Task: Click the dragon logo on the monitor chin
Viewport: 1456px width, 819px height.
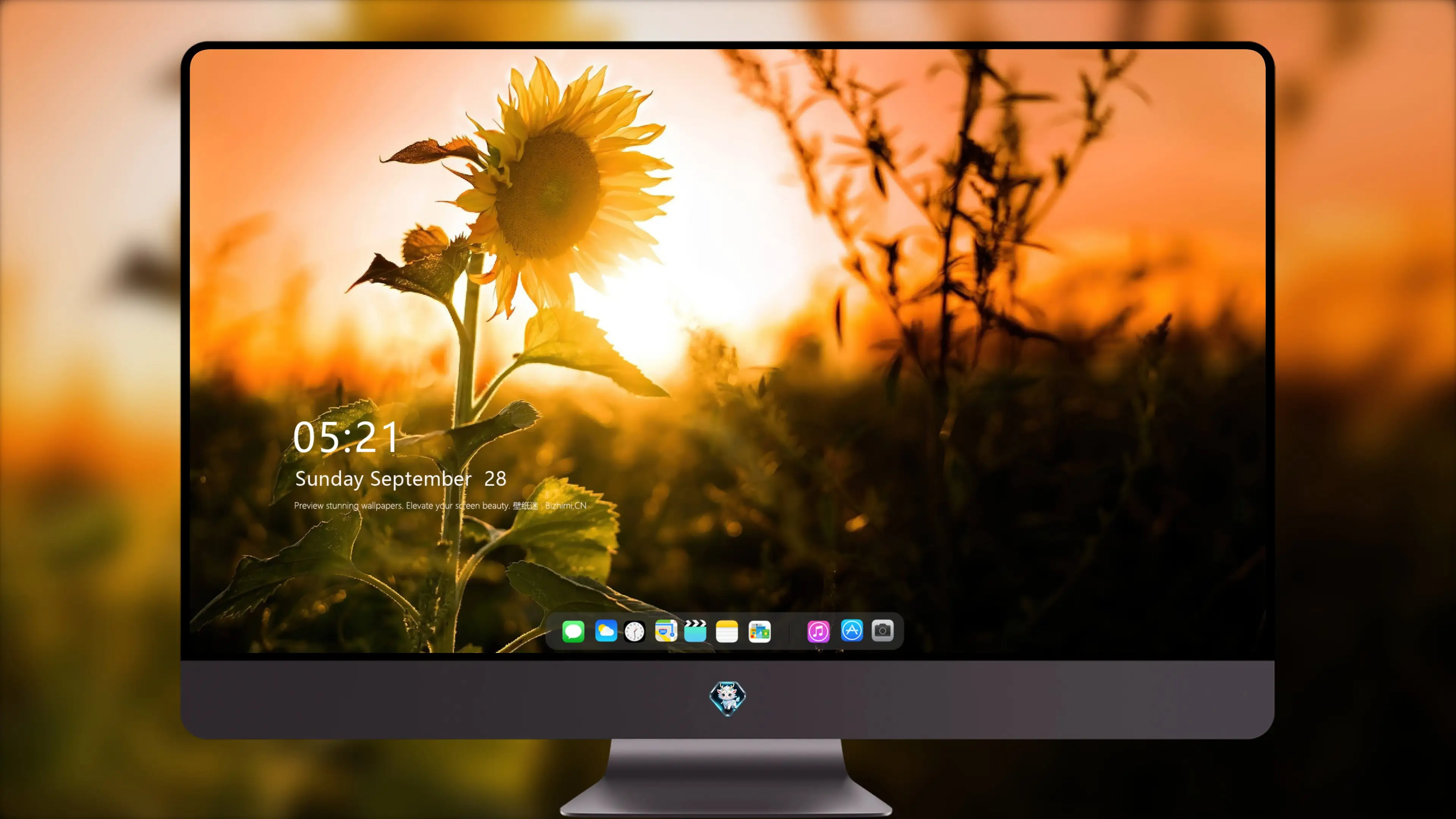Action: point(728,698)
